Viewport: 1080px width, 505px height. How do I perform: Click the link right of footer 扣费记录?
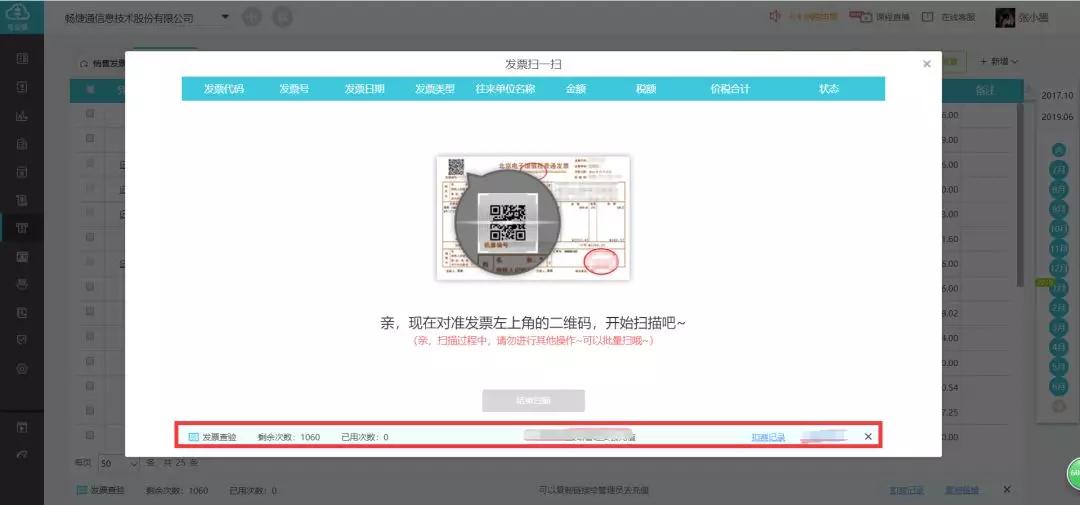click(962, 491)
